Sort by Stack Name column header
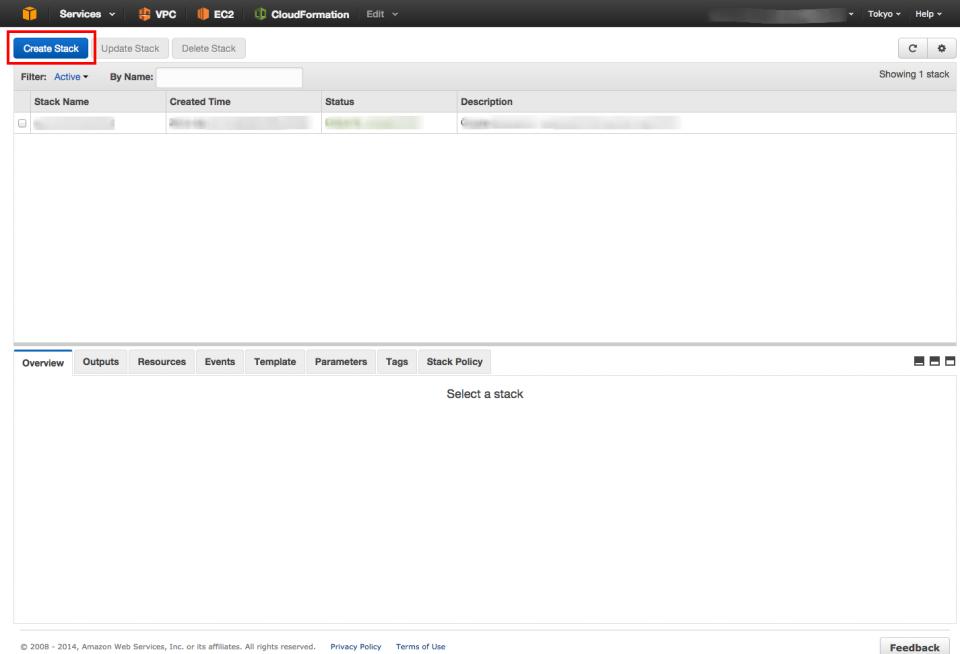Image resolution: width=960 pixels, height=654 pixels. tap(98, 102)
